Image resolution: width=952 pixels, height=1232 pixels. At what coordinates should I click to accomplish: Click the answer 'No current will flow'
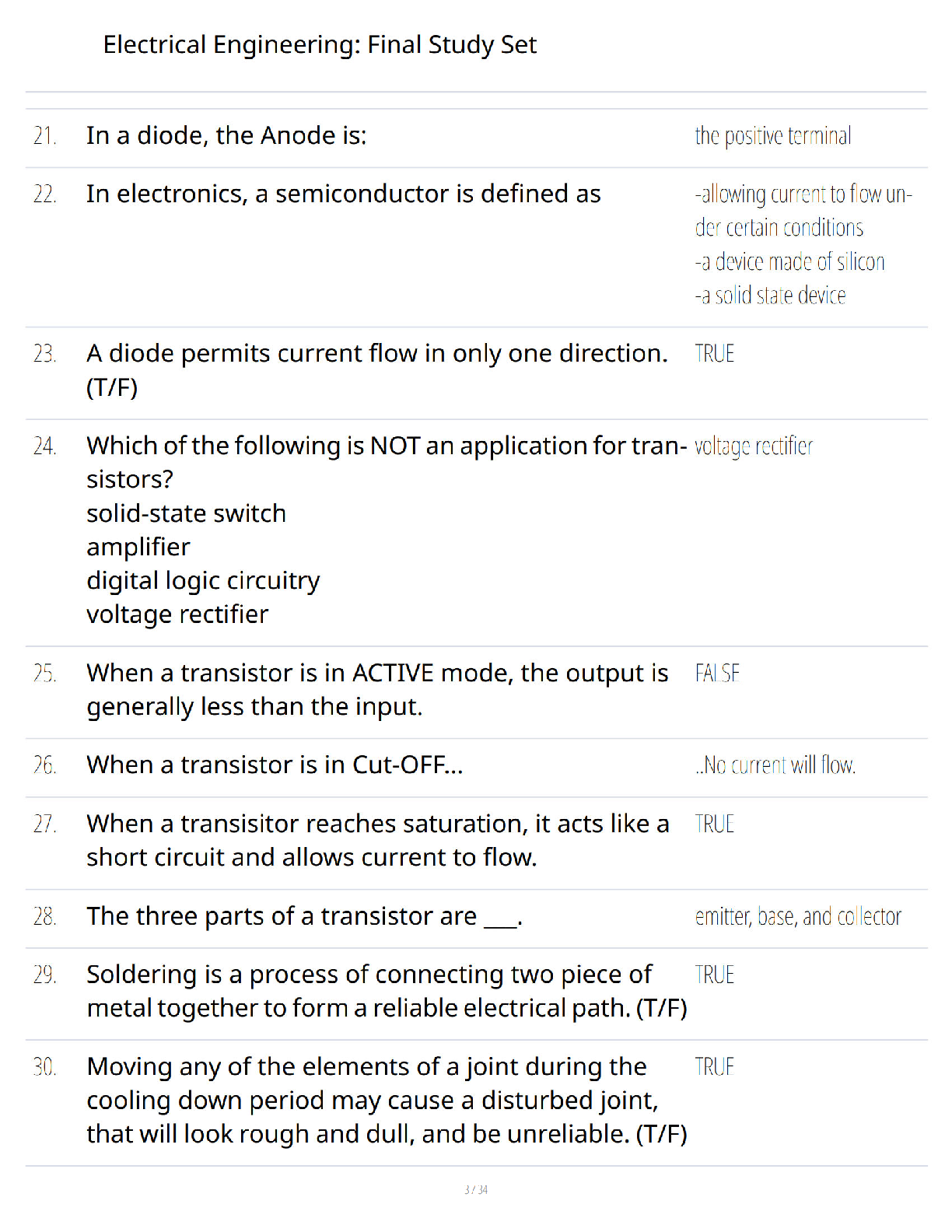(x=775, y=765)
